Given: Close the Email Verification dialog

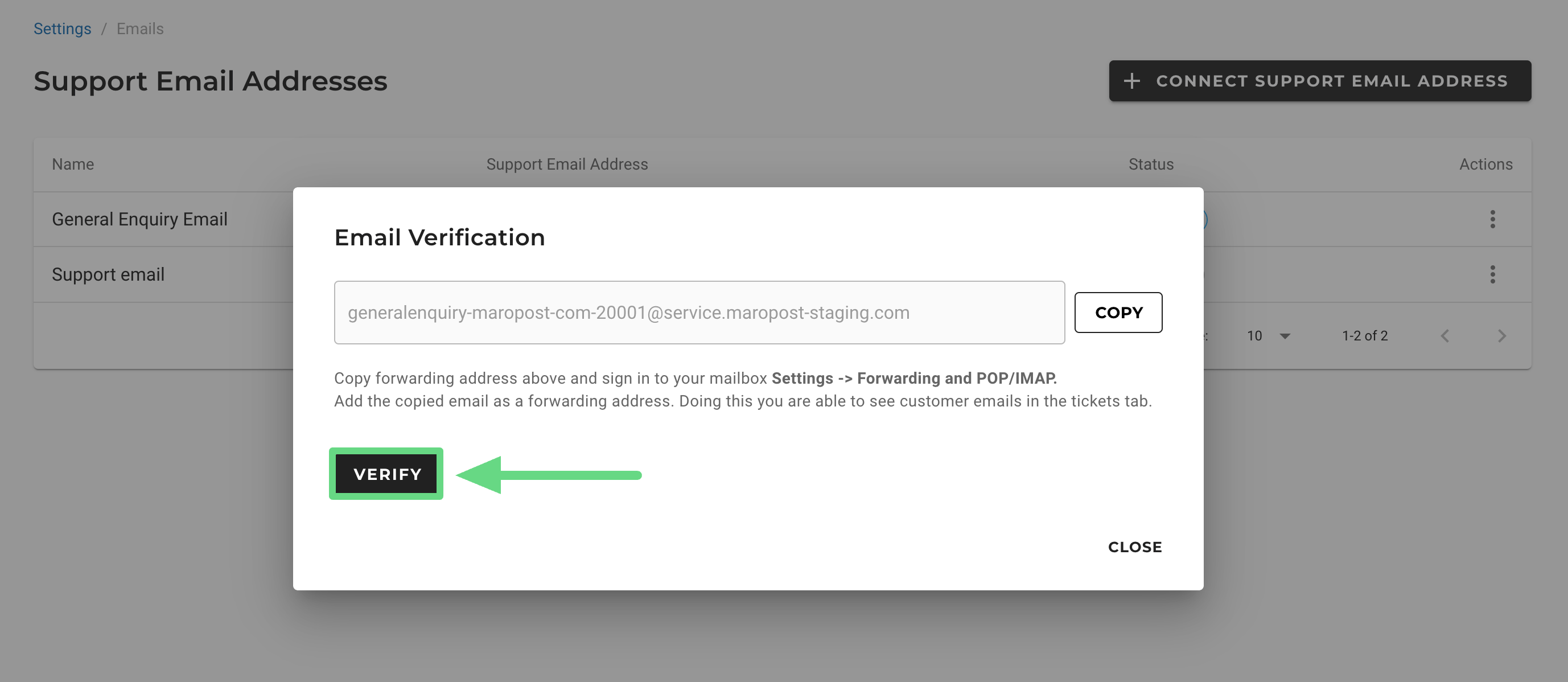Looking at the screenshot, I should pyautogui.click(x=1134, y=547).
